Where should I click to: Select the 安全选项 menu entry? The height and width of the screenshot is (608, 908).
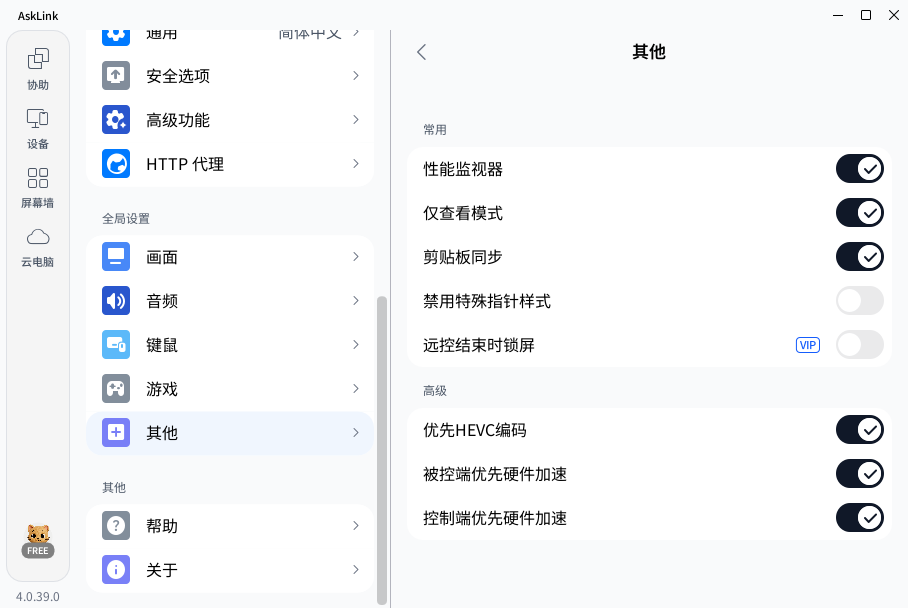[x=230, y=76]
